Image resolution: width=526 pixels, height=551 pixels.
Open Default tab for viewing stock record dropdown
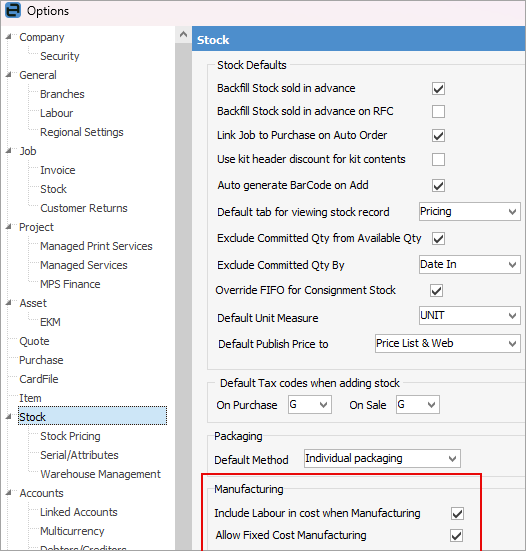coord(469,212)
